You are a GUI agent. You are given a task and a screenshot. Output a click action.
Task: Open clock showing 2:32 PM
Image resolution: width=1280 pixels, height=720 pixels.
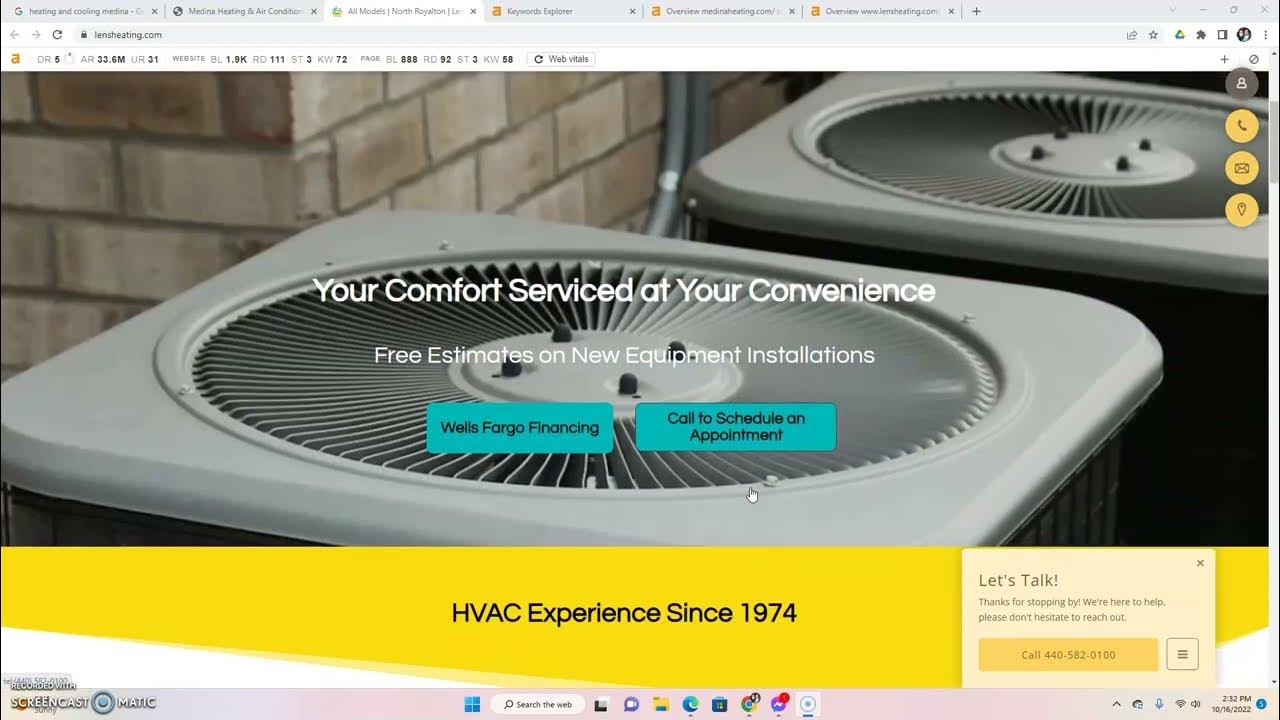tap(1230, 704)
